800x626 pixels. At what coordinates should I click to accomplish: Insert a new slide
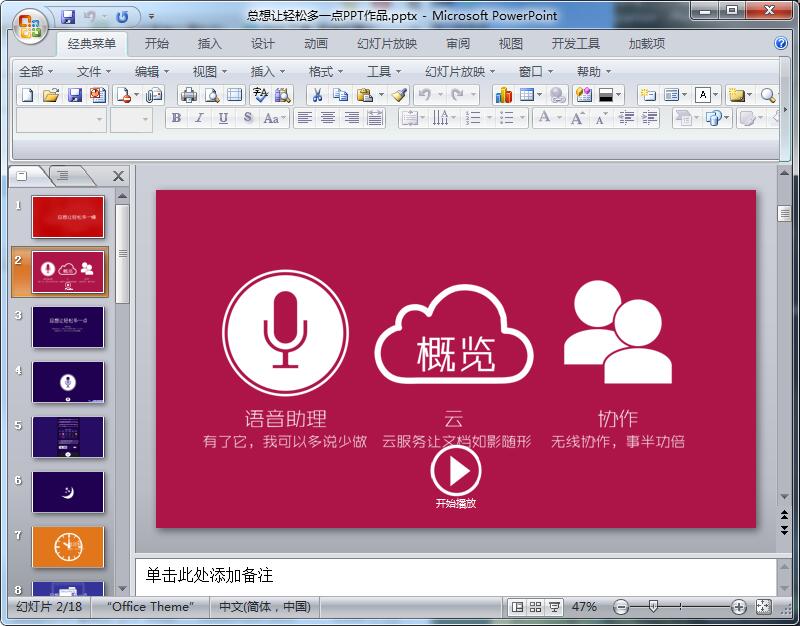click(648, 95)
